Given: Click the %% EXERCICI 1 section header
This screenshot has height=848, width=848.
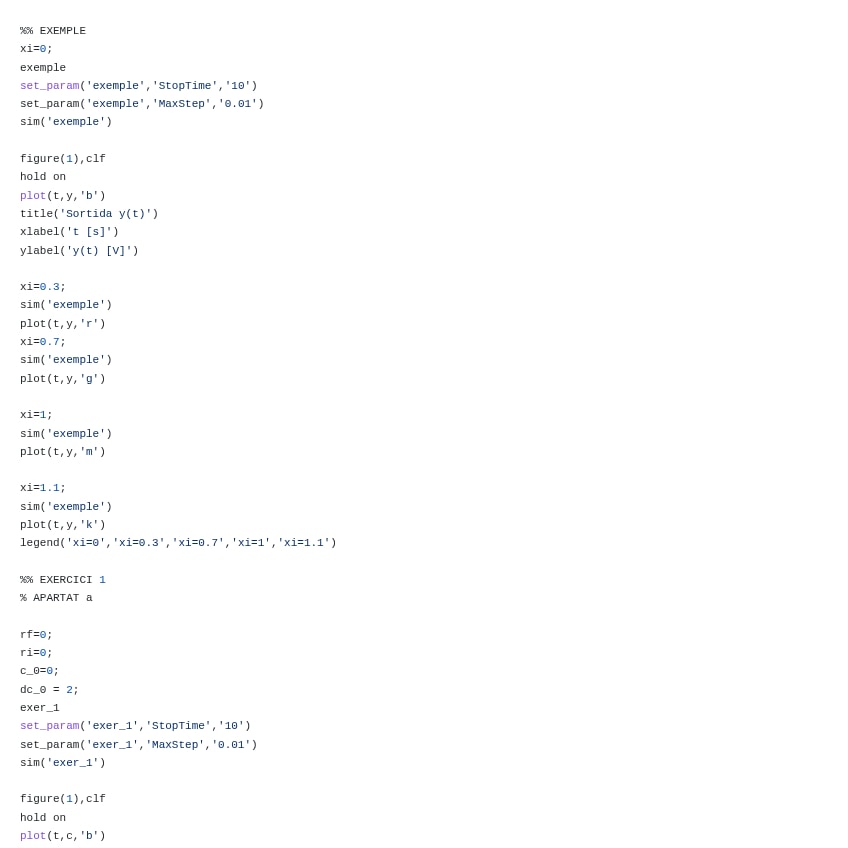Looking at the screenshot, I should coord(62,580).
